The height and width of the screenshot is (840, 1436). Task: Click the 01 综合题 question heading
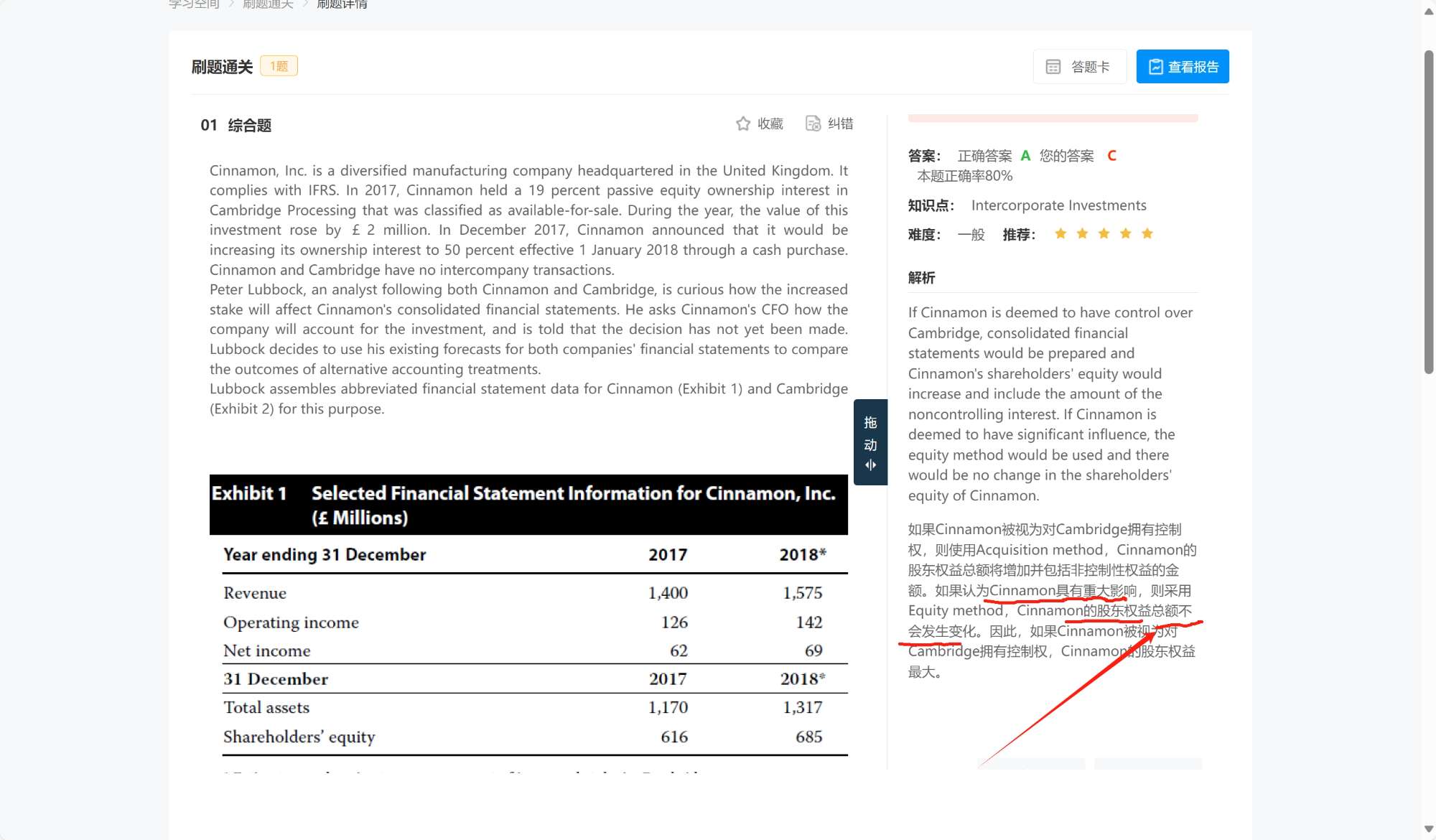click(236, 126)
